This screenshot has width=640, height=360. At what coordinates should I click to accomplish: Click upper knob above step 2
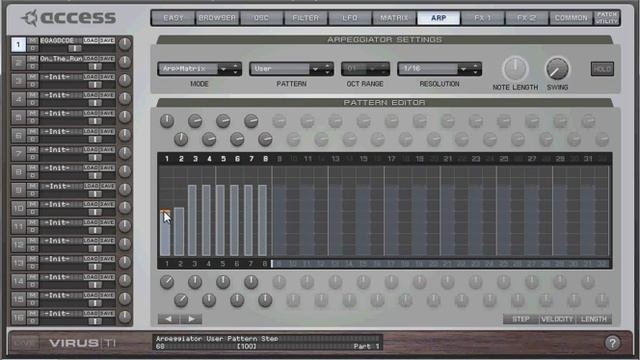pyautogui.click(x=181, y=139)
